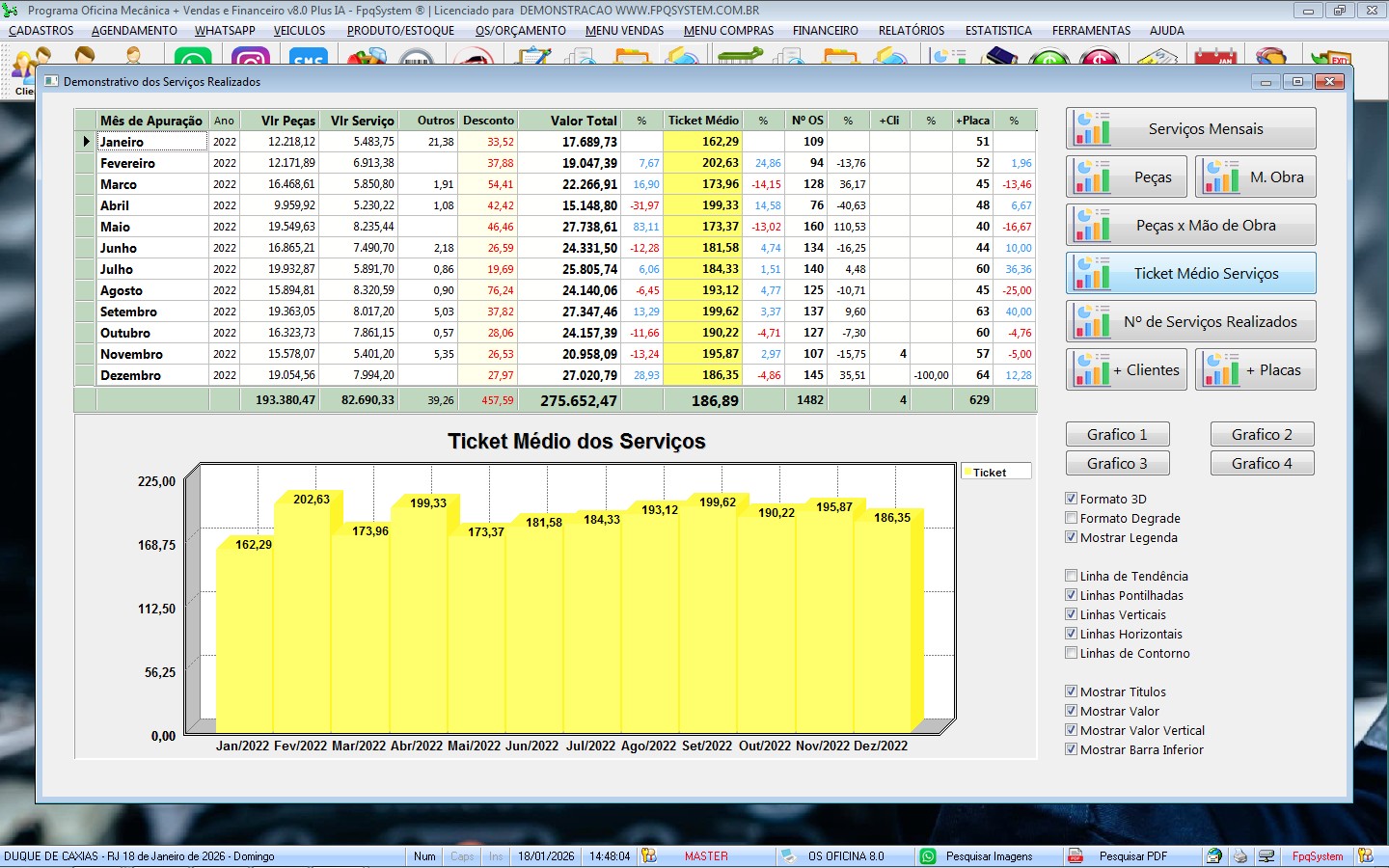This screenshot has height=868, width=1389.
Task: Uncheck Mostrar Legenda option
Action: click(x=1071, y=537)
